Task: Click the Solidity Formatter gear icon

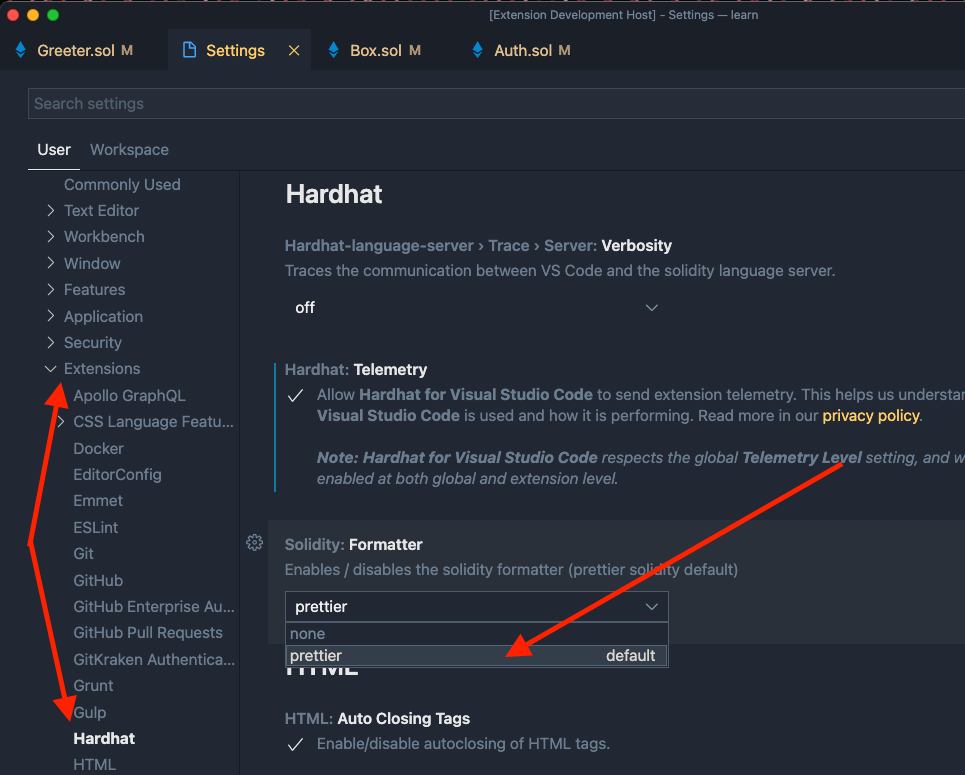Action: pos(254,542)
